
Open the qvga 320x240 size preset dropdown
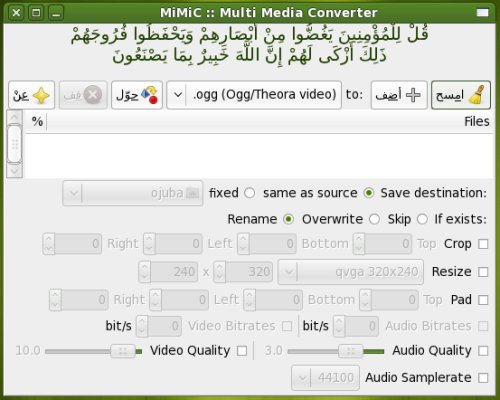pos(351,272)
